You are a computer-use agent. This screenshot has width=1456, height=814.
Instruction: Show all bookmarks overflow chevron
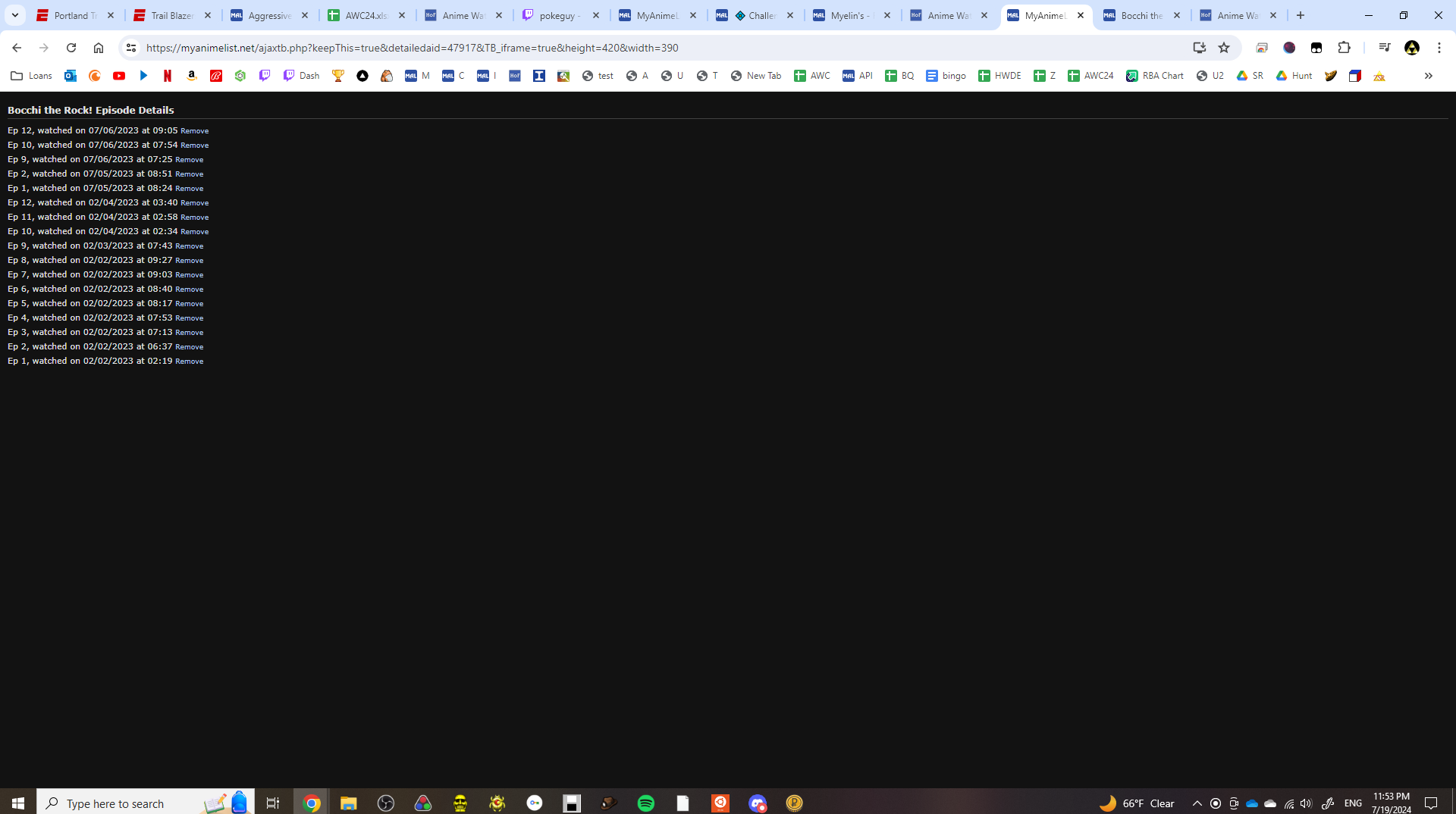pos(1428,76)
